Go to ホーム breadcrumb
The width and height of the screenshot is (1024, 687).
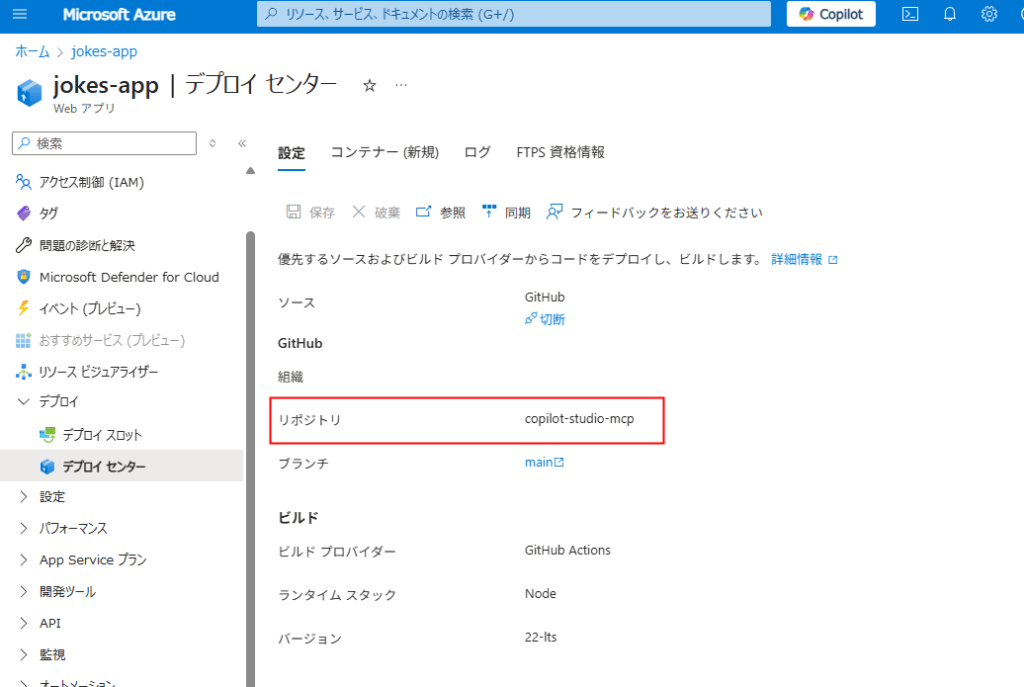[32, 51]
